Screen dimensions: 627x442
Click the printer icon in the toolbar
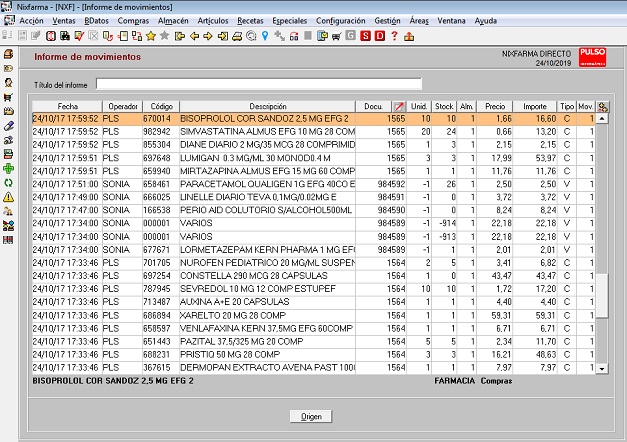tap(237, 36)
